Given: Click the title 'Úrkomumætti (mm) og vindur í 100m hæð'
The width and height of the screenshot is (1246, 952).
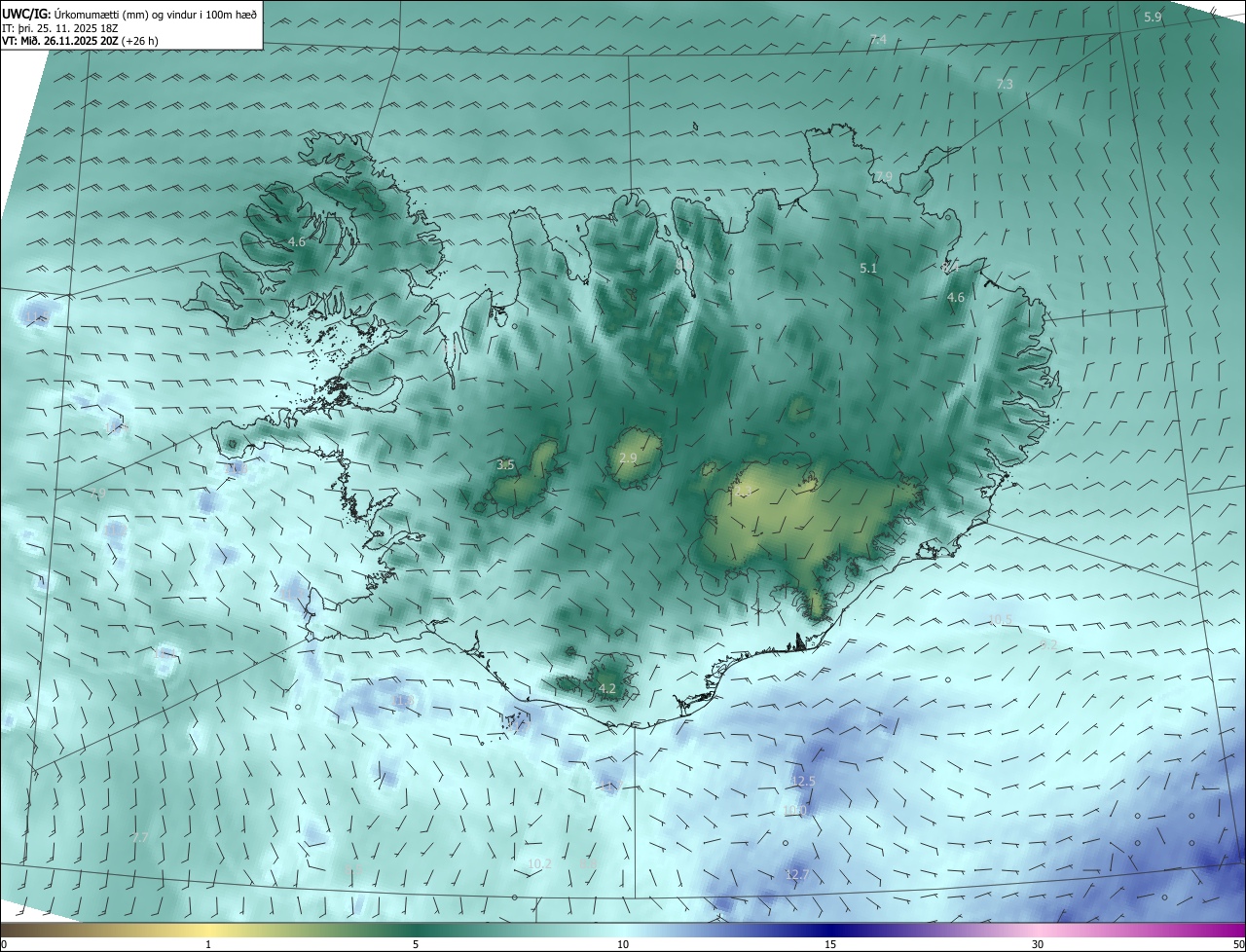Looking at the screenshot, I should [x=156, y=15].
